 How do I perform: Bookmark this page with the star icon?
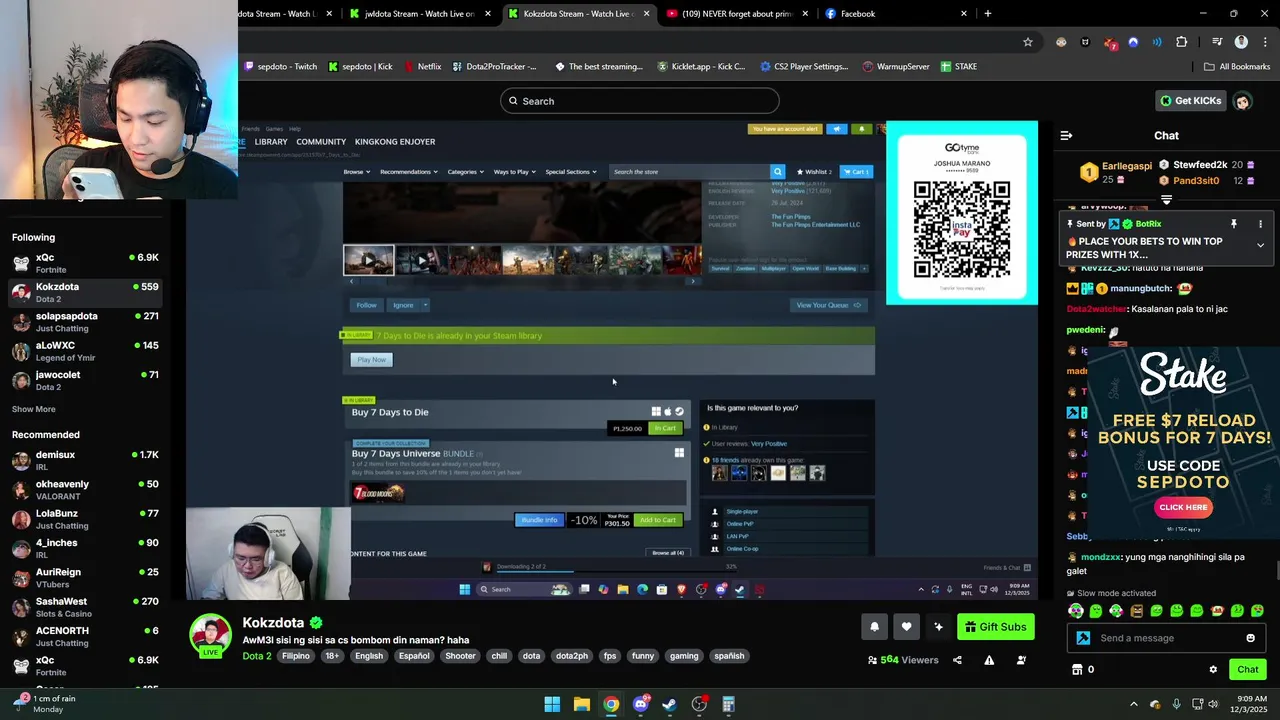[x=1027, y=42]
